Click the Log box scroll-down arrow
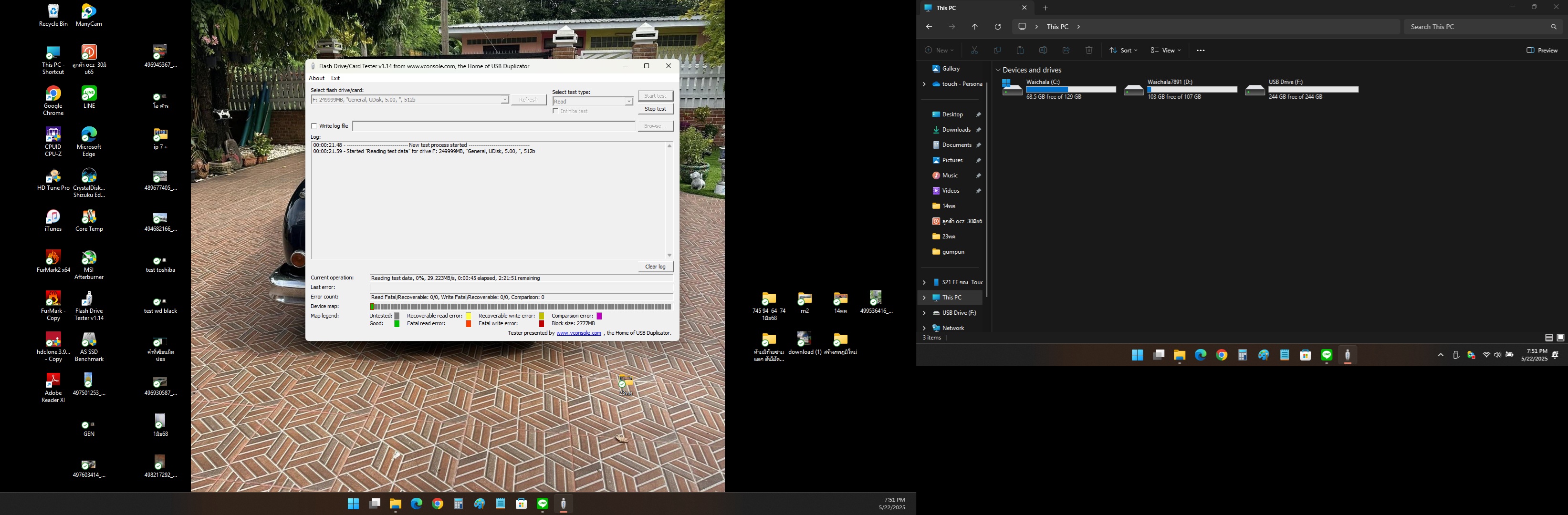Viewport: 1568px width, 515px height. (x=669, y=256)
